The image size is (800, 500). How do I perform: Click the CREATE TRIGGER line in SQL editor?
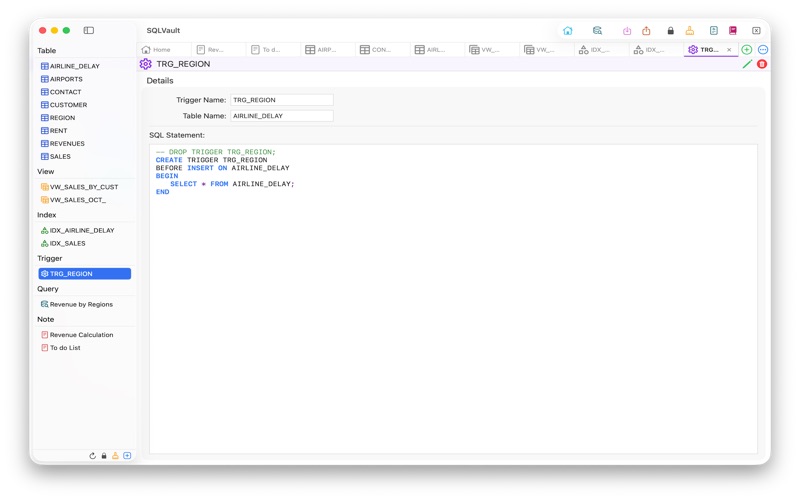211,160
